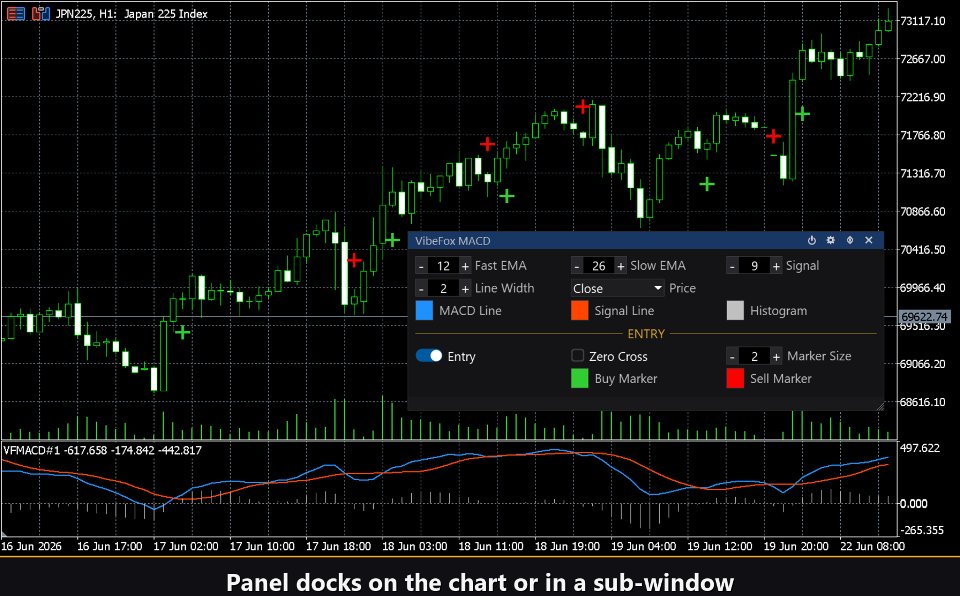This screenshot has height=596, width=960.
Task: Open the gear settings icon of VibeFox MACD
Action: point(830,240)
